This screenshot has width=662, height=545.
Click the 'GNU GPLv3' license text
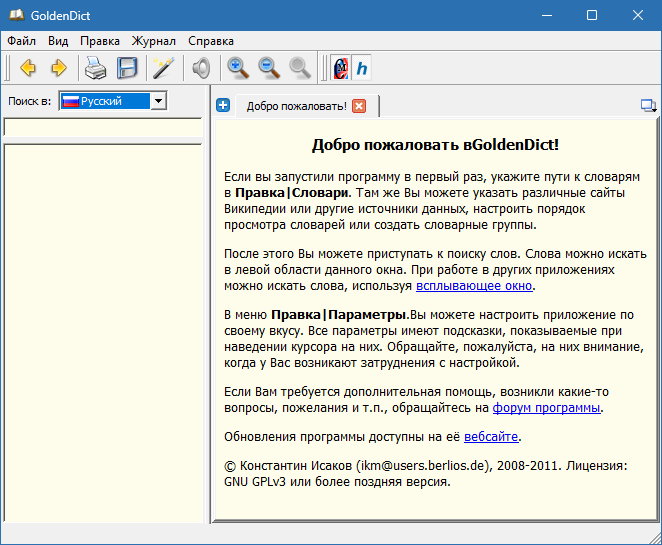click(255, 482)
